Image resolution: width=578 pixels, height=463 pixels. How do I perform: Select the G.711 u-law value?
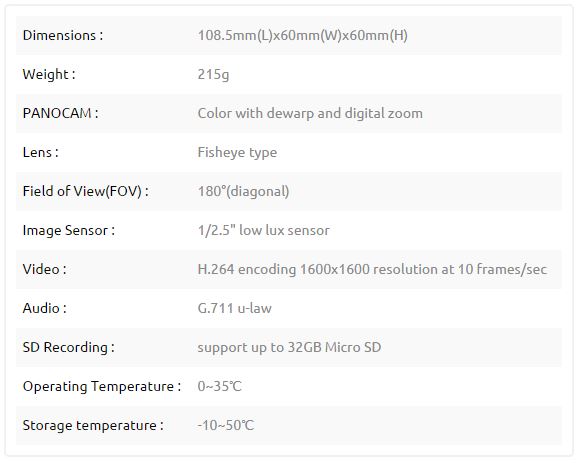click(234, 308)
